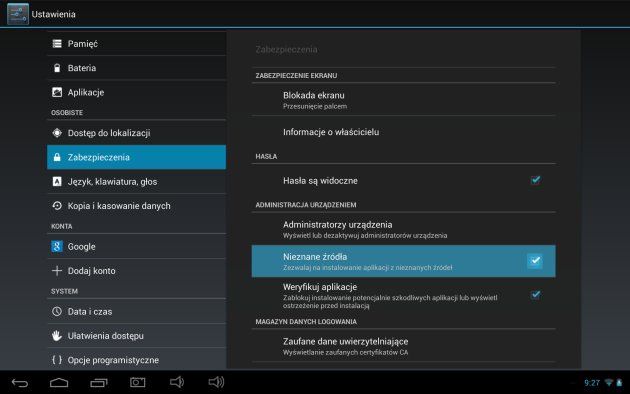Screen dimensions: 630x394
Task: Tap the Bateria battery icon
Action: click(x=57, y=68)
